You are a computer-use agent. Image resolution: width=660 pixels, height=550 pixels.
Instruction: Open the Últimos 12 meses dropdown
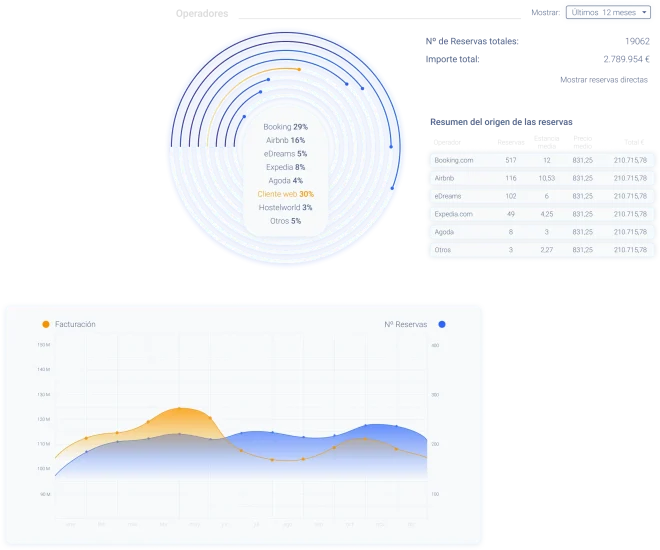pos(609,12)
